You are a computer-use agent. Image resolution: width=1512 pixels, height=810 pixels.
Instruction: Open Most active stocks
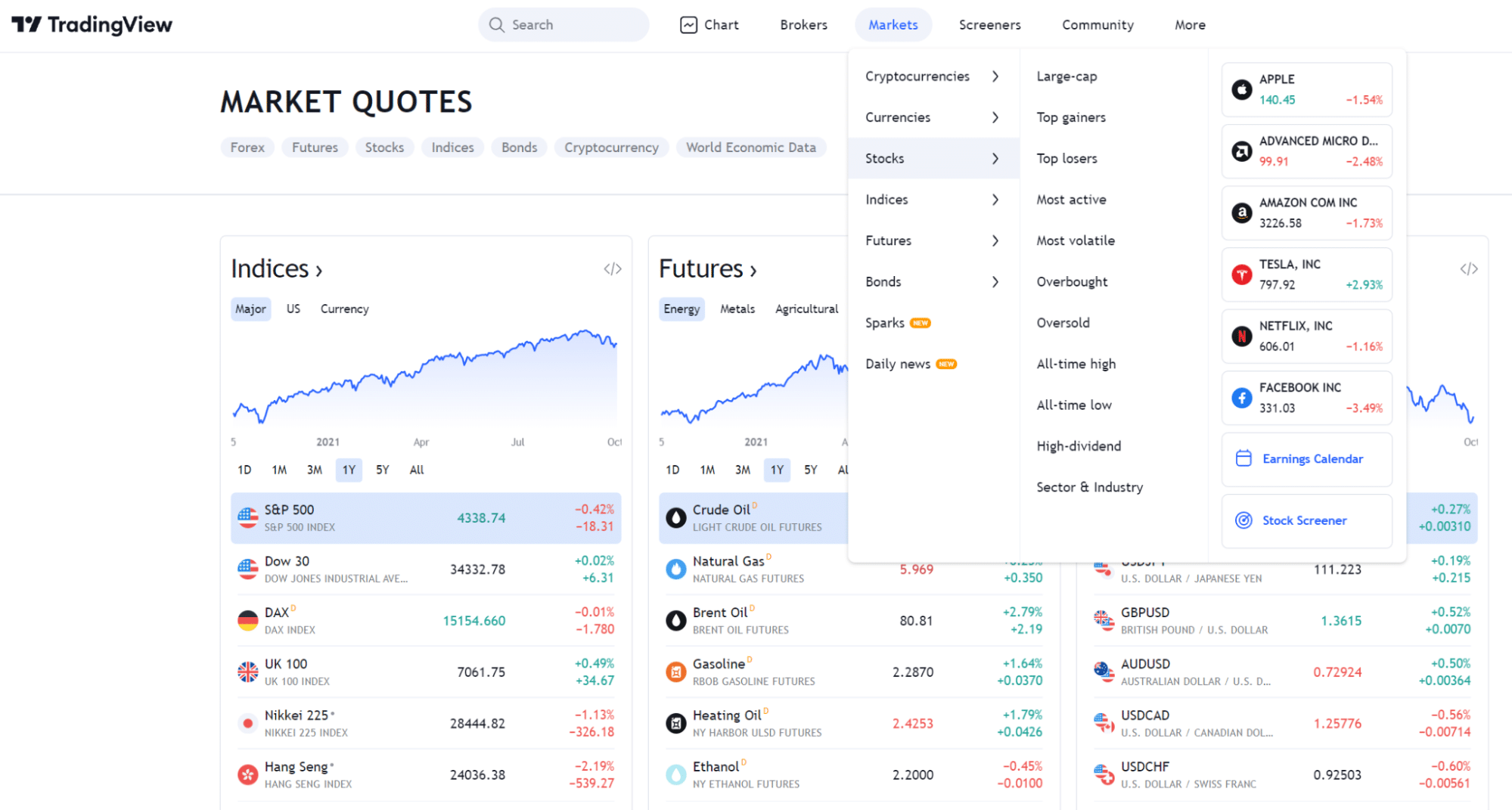coord(1071,200)
